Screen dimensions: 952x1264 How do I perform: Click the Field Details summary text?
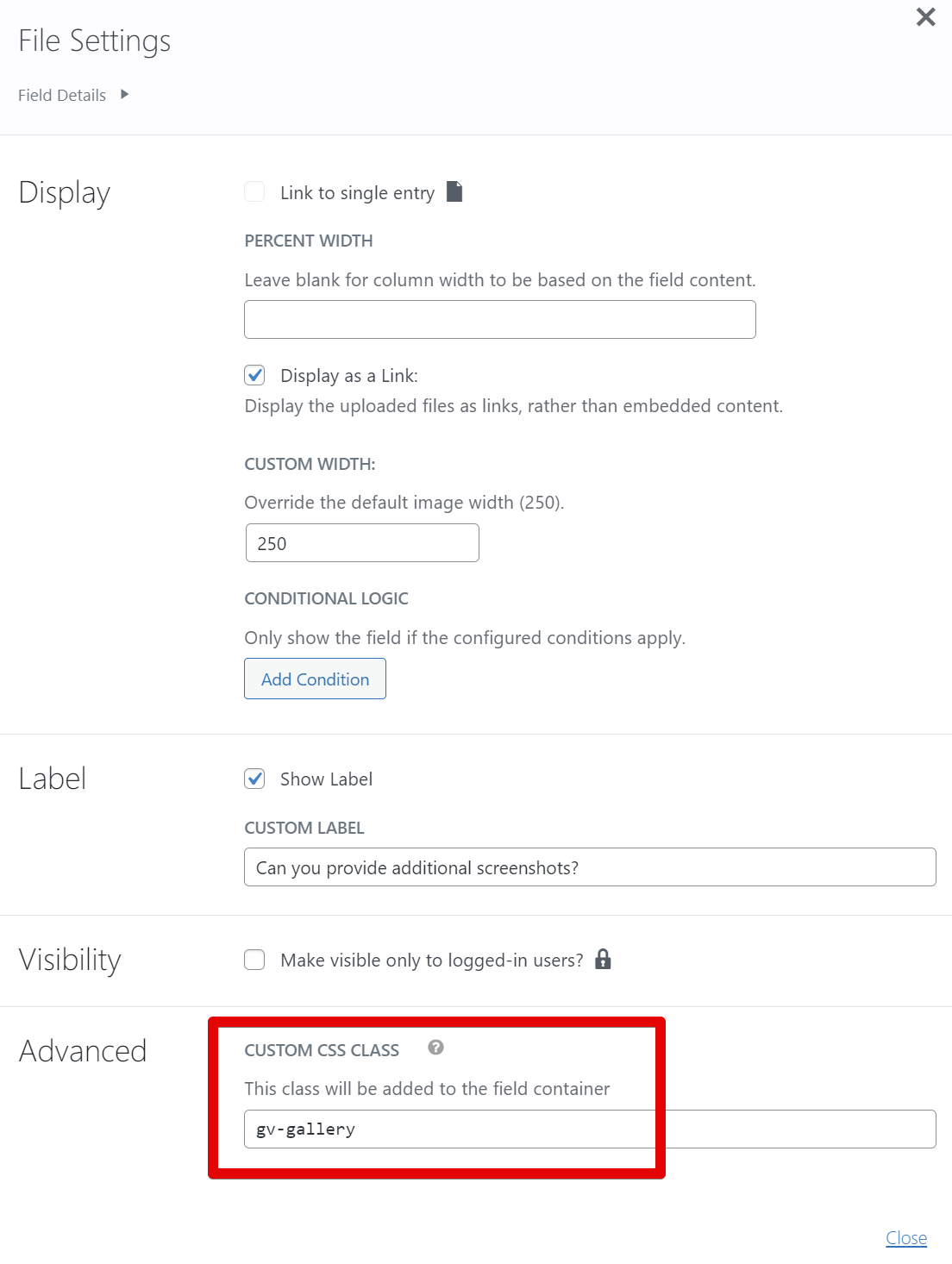click(62, 95)
